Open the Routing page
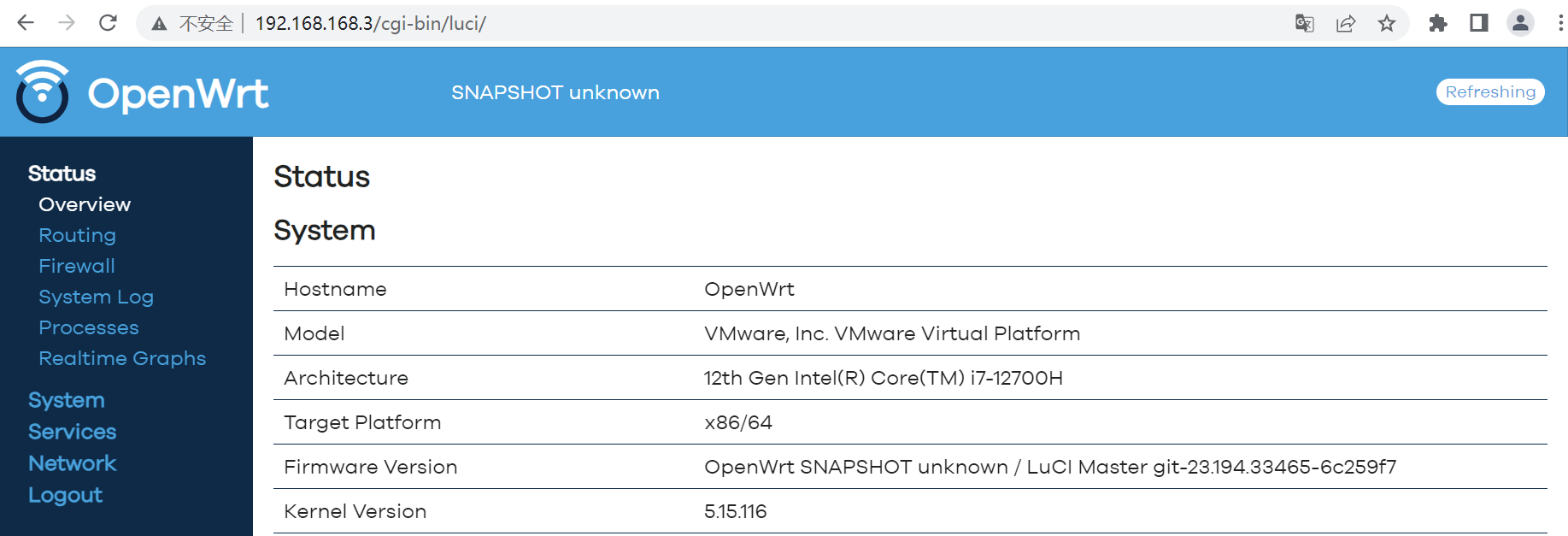Screen dimensions: 1568x536 (77, 235)
